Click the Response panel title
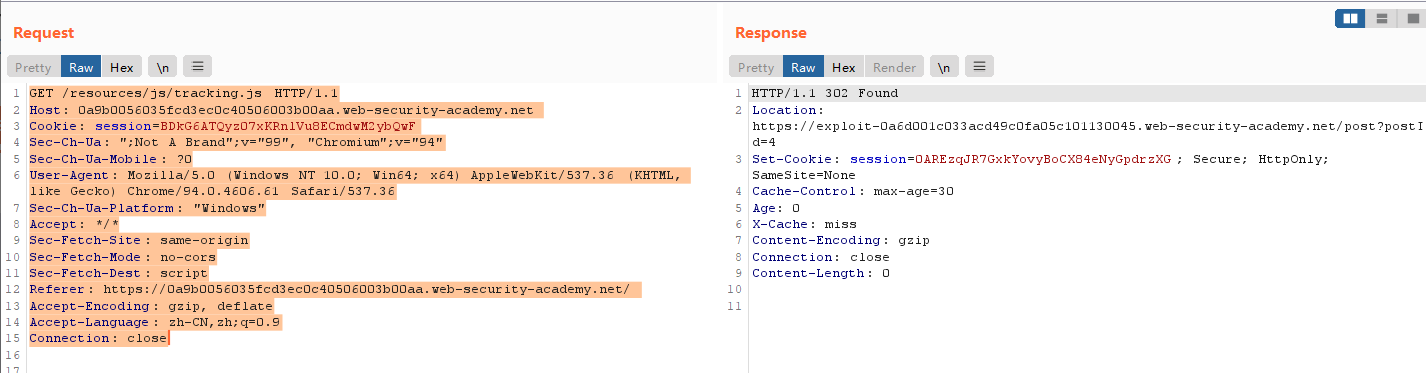This screenshot has height=373, width=1426. click(771, 33)
